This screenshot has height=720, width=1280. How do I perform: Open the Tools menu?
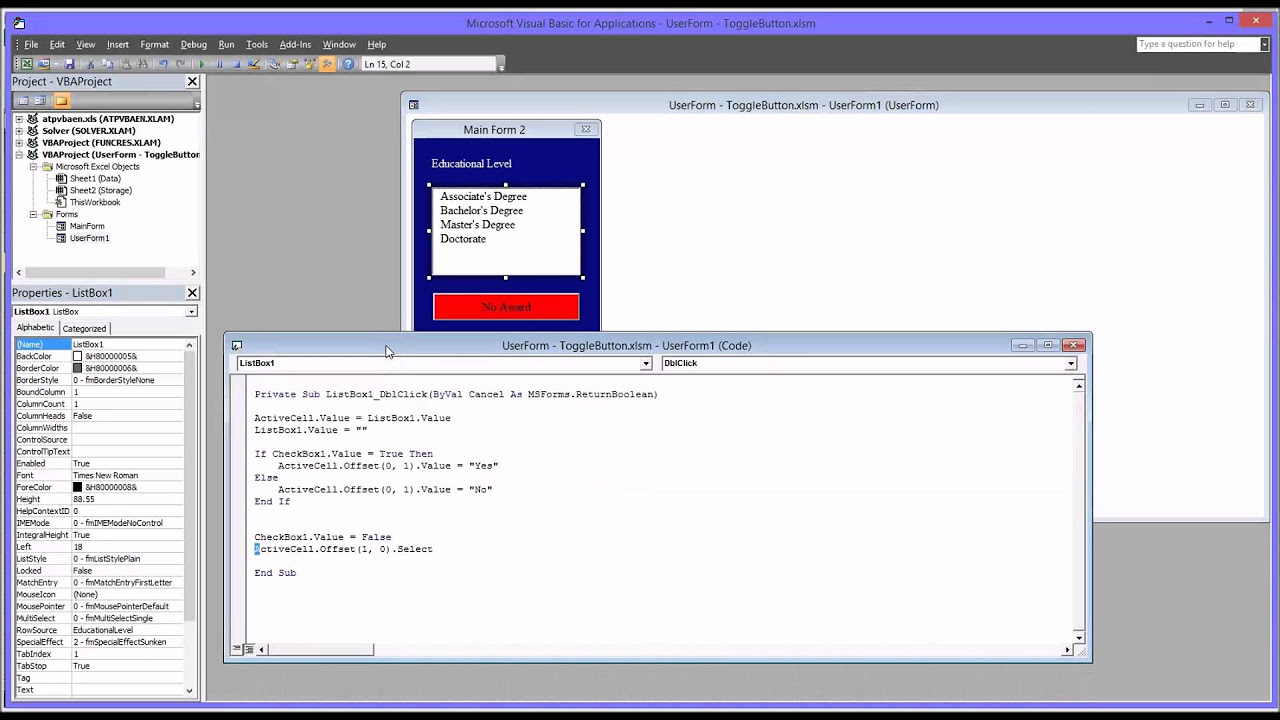click(x=257, y=44)
